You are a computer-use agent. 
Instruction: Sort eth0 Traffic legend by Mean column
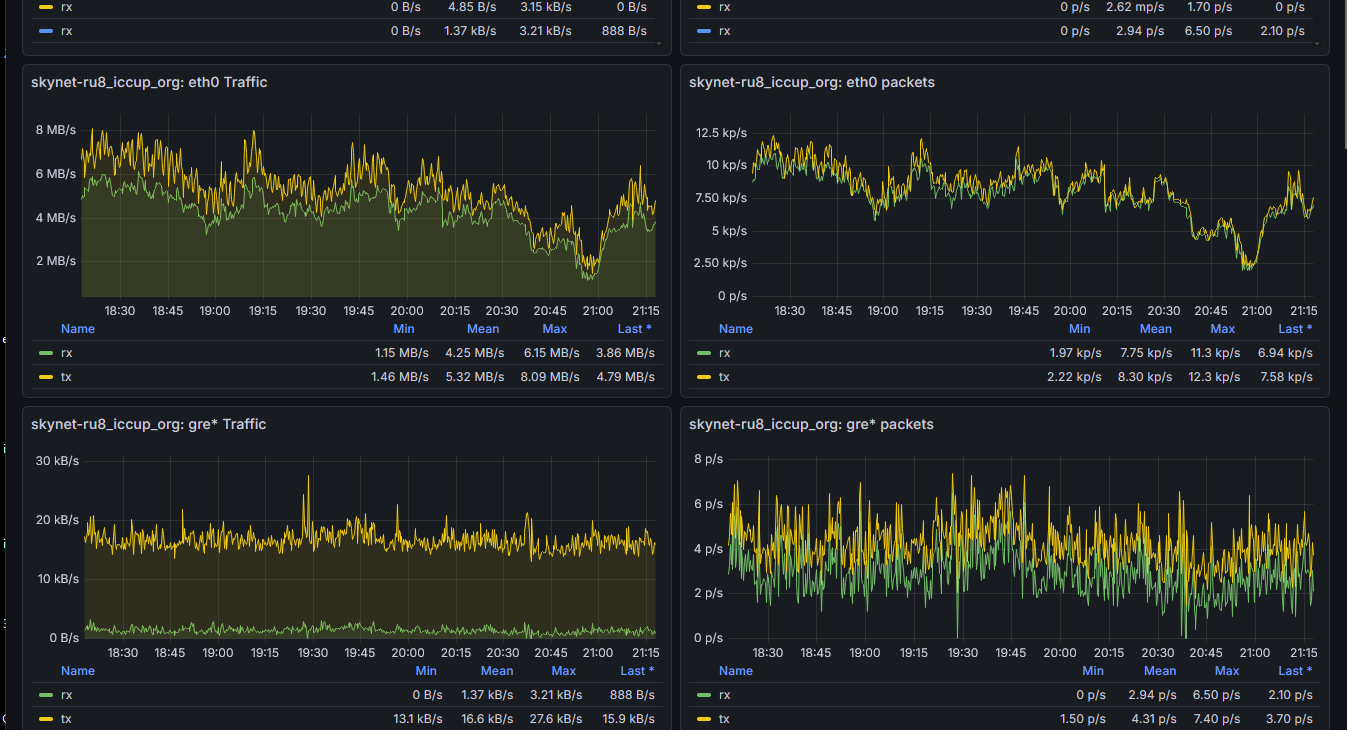tap(483, 329)
